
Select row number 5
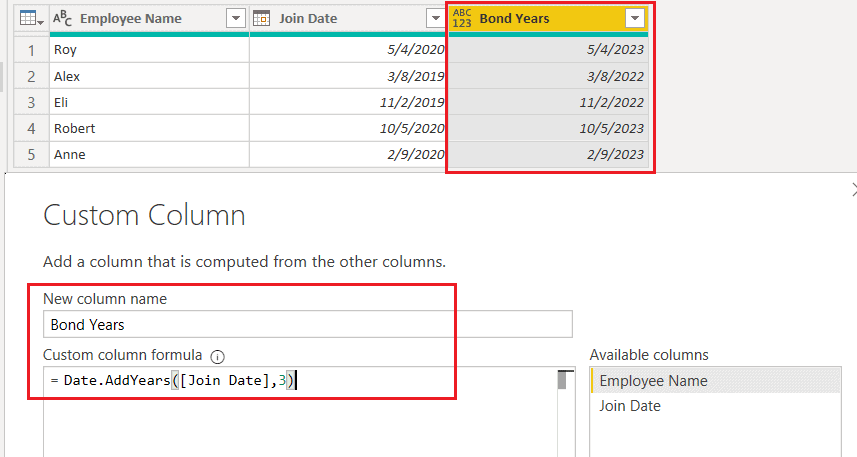pos(31,155)
